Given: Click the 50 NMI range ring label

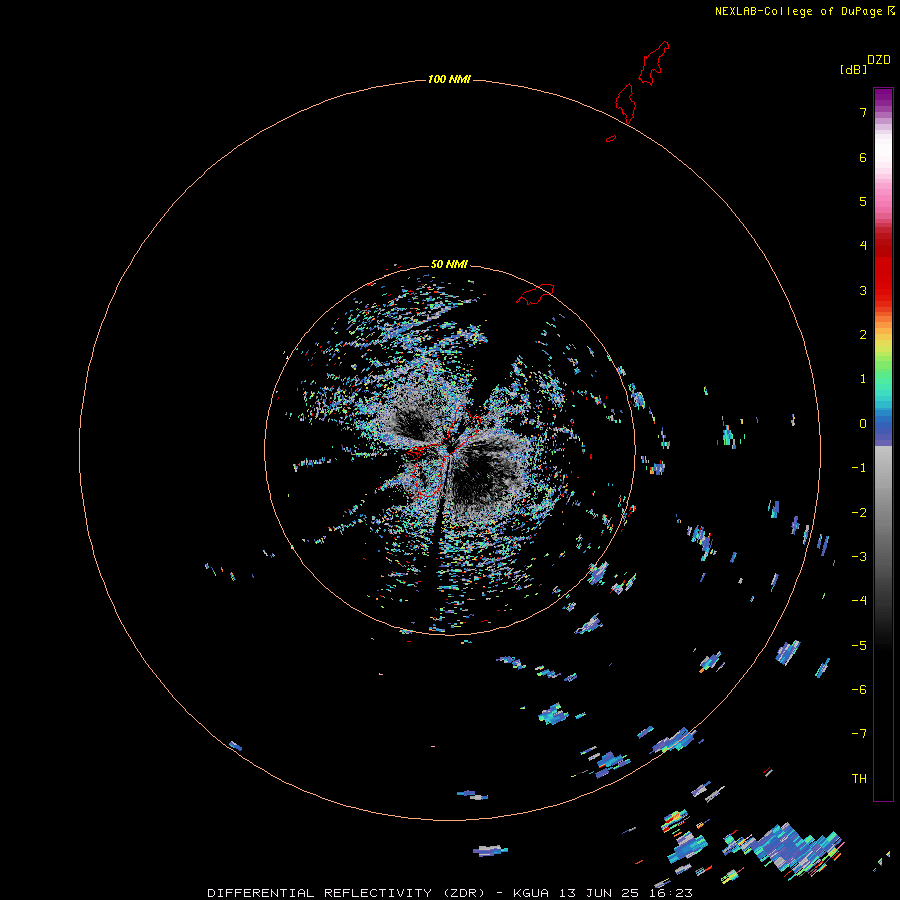Looking at the screenshot, I should (449, 264).
